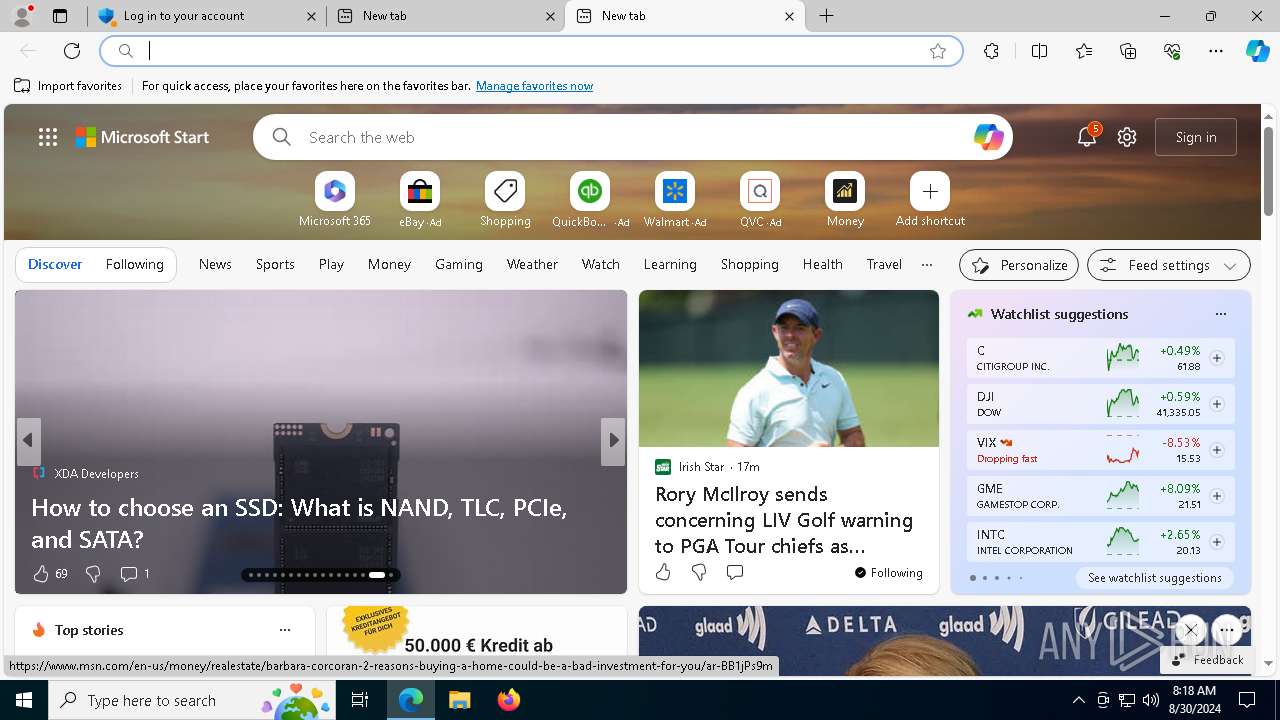Show more feed categories
The image size is (1280, 720).
(x=927, y=265)
